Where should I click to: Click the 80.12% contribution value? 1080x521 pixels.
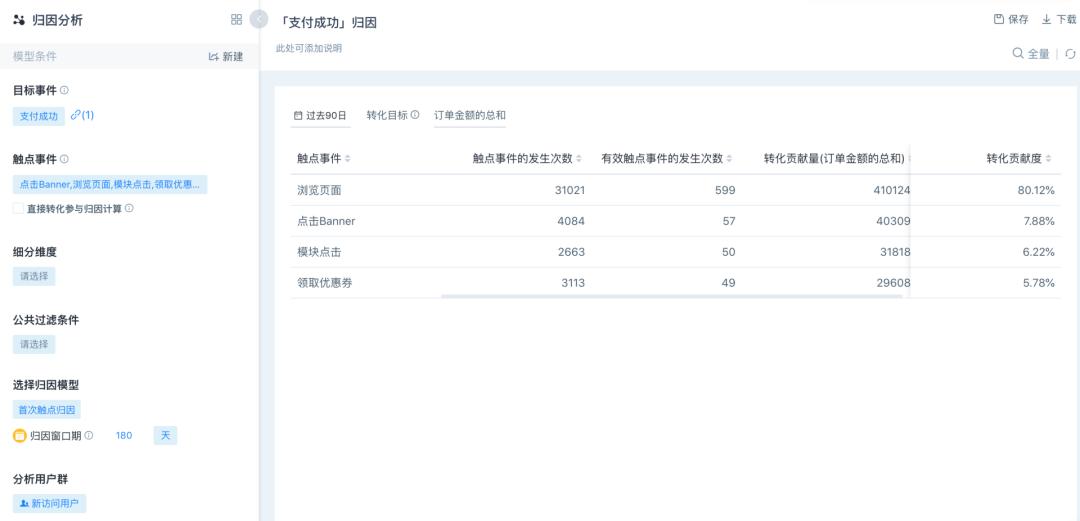click(x=1036, y=190)
